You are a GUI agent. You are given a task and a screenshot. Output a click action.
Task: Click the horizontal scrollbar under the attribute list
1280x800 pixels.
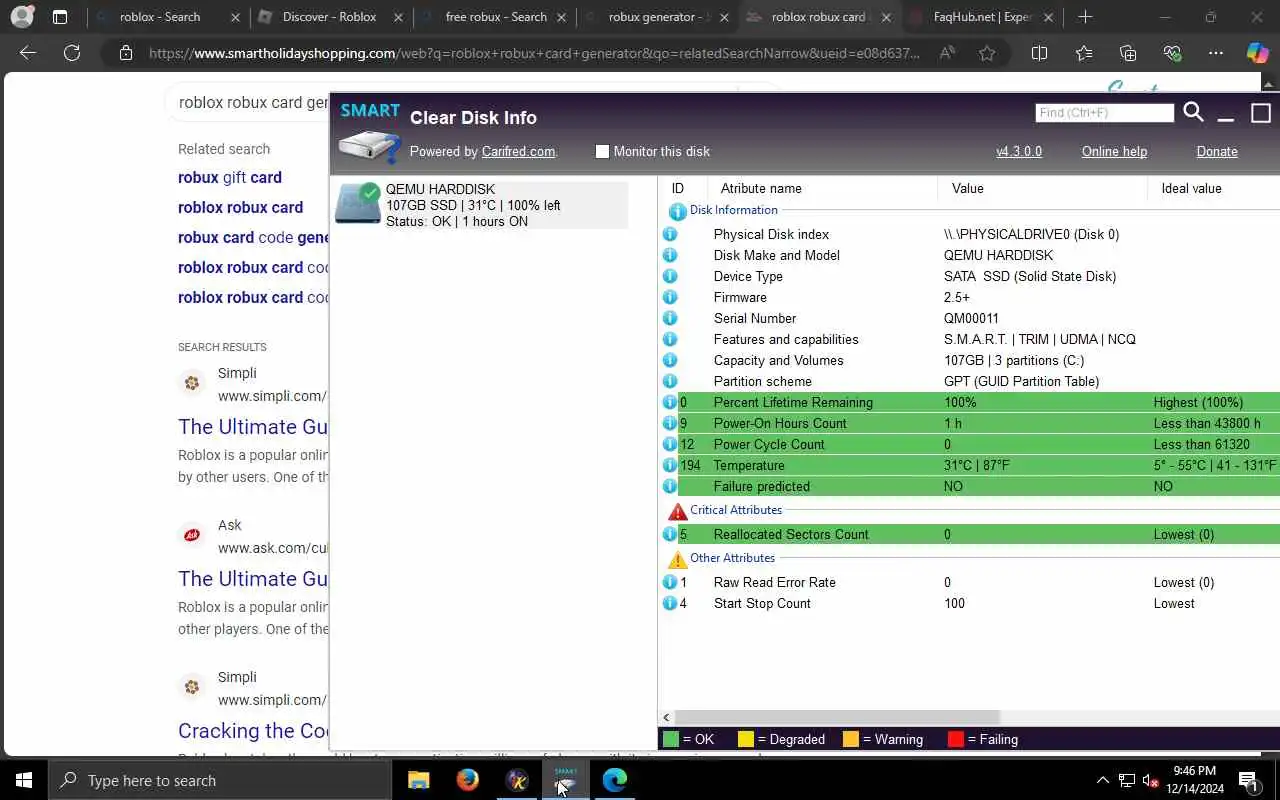point(836,717)
